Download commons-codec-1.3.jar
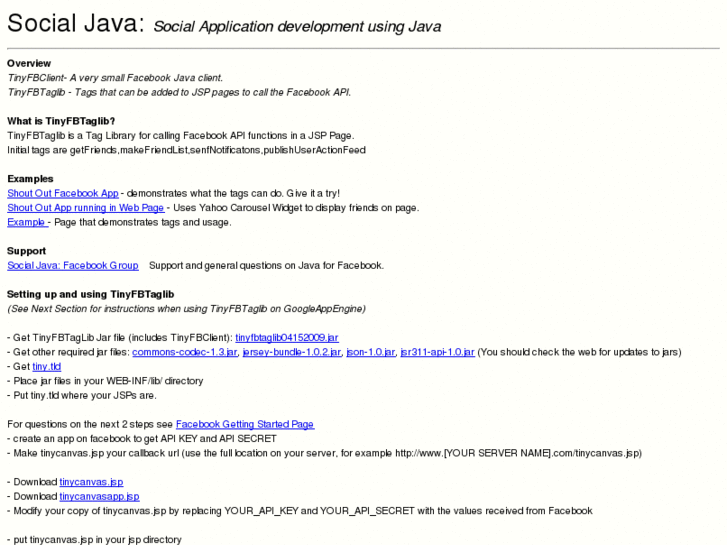The image size is (727, 545). coord(185,352)
